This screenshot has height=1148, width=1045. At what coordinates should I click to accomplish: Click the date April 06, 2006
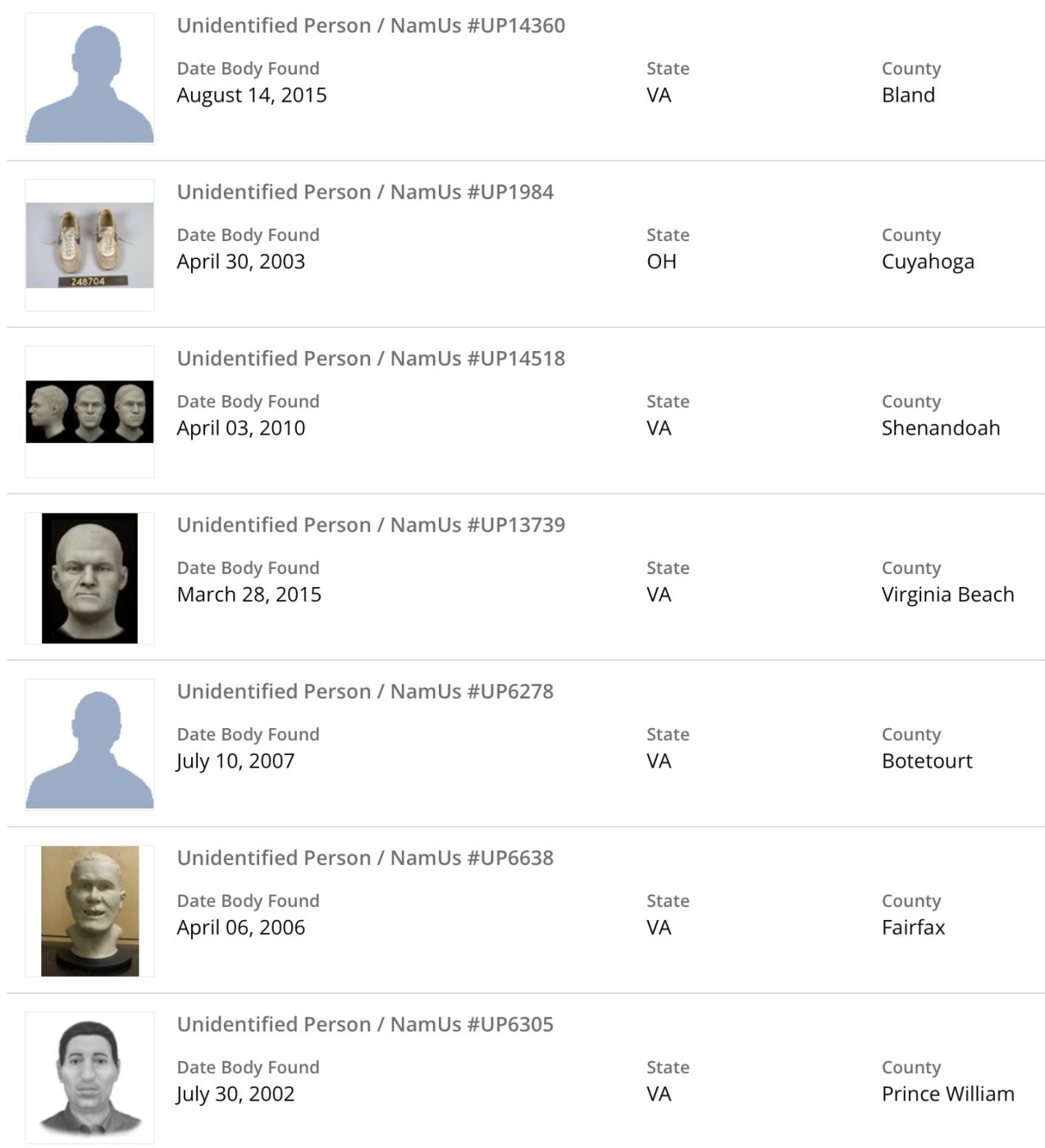pos(241,927)
